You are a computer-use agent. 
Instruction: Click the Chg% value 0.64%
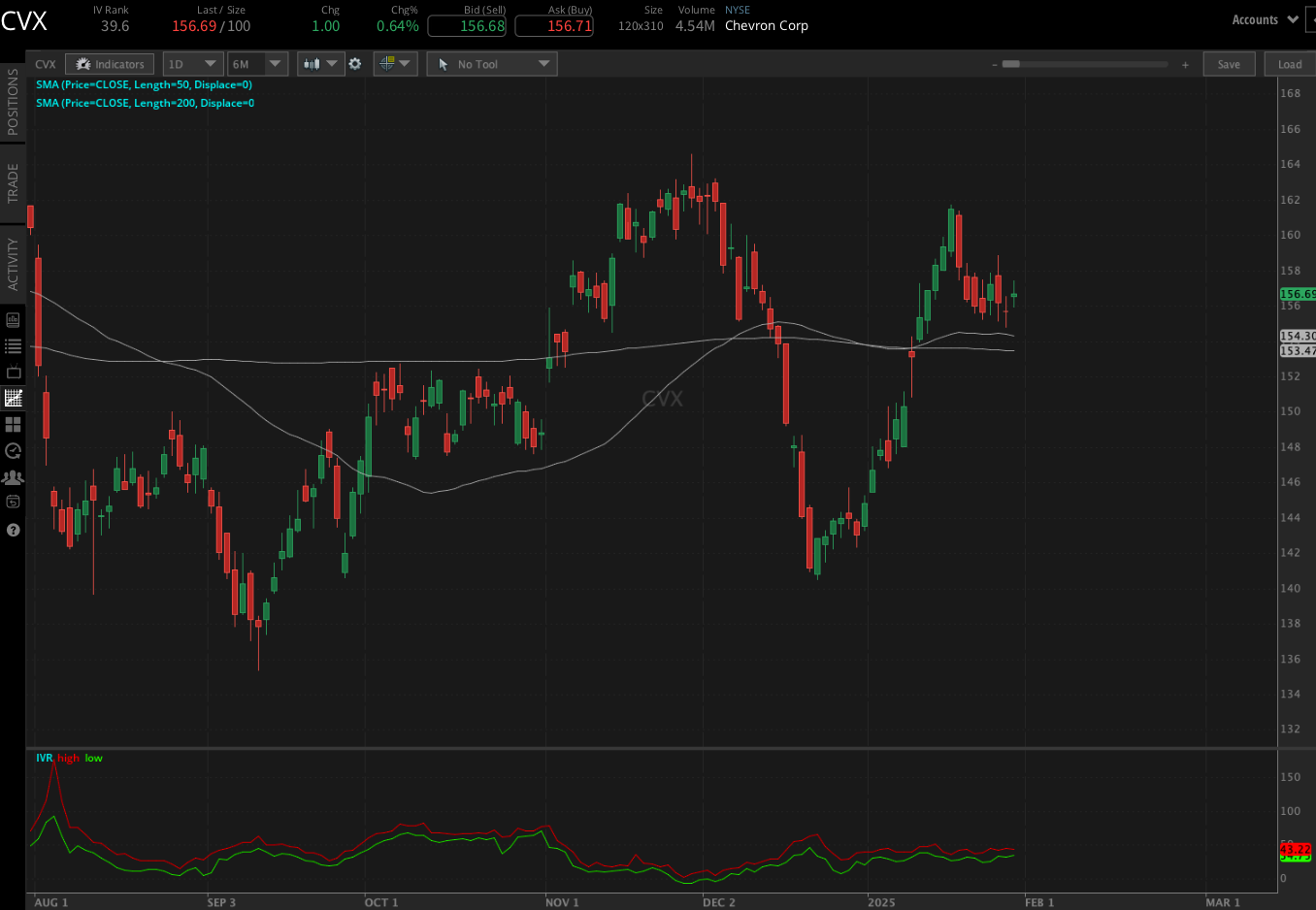pyautogui.click(x=398, y=26)
